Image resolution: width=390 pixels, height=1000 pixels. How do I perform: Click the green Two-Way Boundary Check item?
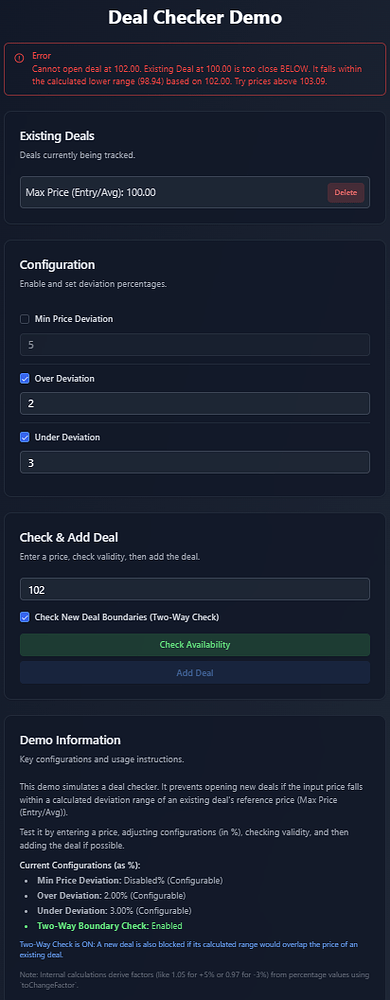click(x=110, y=924)
